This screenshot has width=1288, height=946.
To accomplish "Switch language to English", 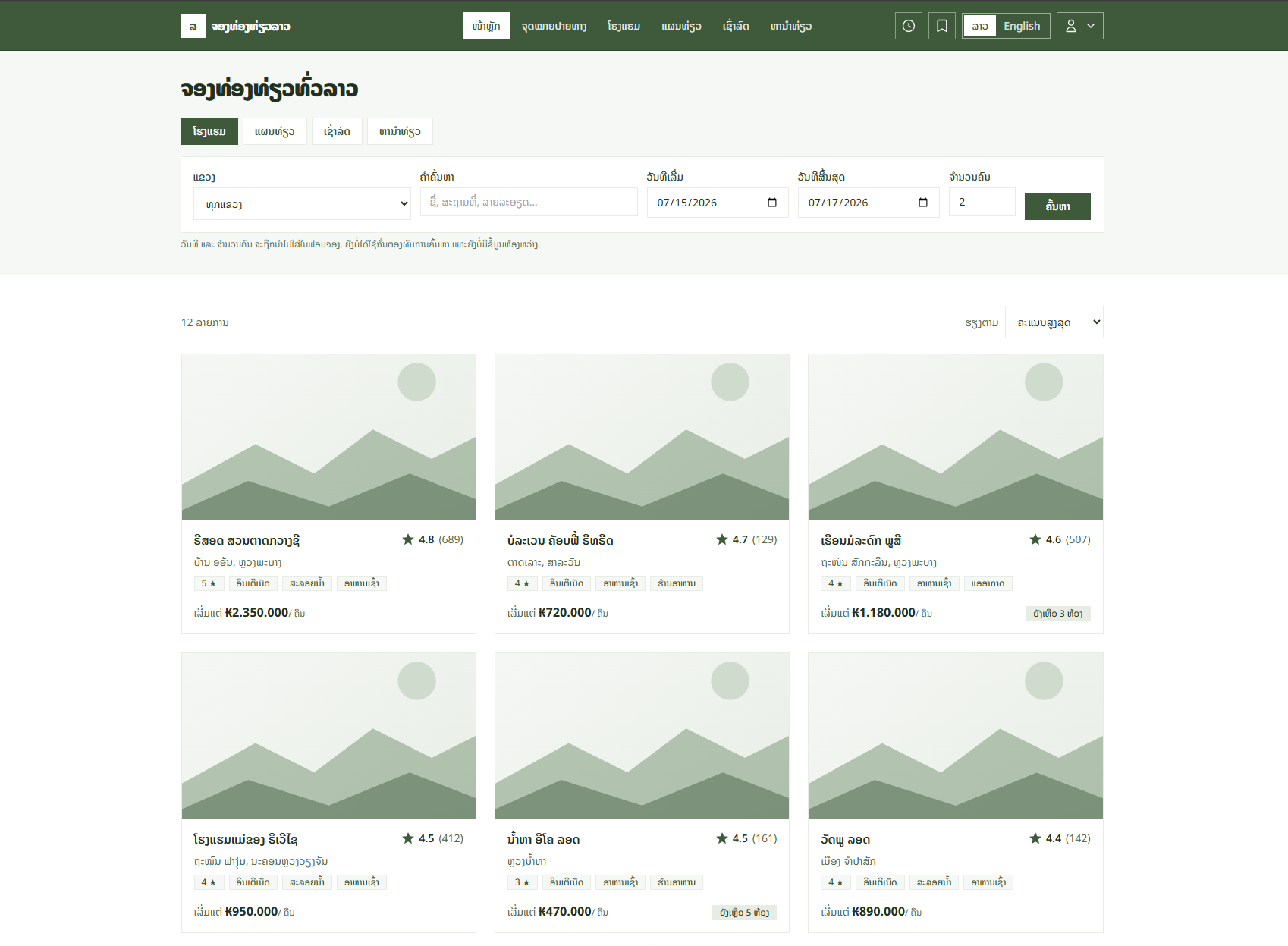I will coord(1022,26).
